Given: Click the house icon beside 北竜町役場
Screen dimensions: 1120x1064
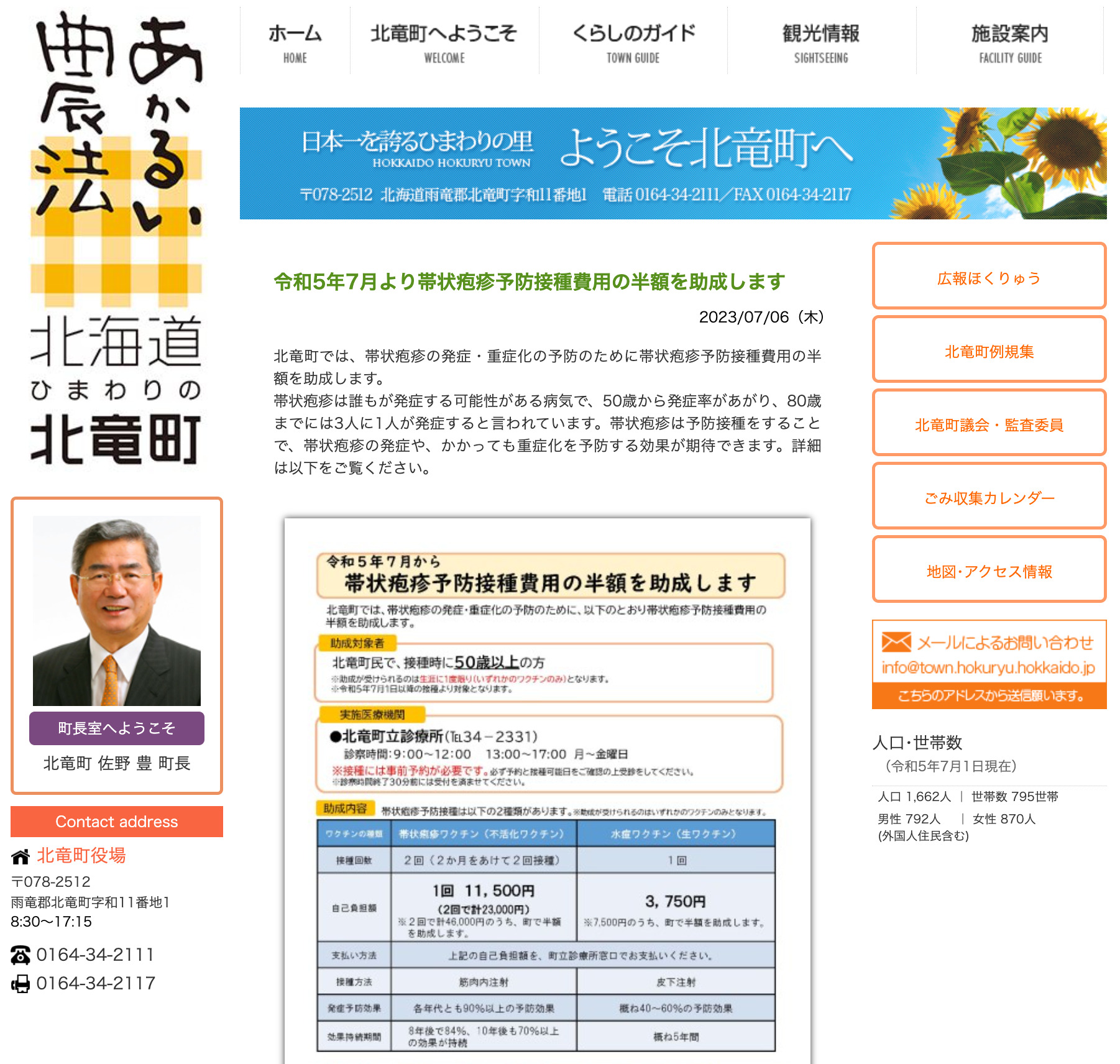Looking at the screenshot, I should coord(21,857).
